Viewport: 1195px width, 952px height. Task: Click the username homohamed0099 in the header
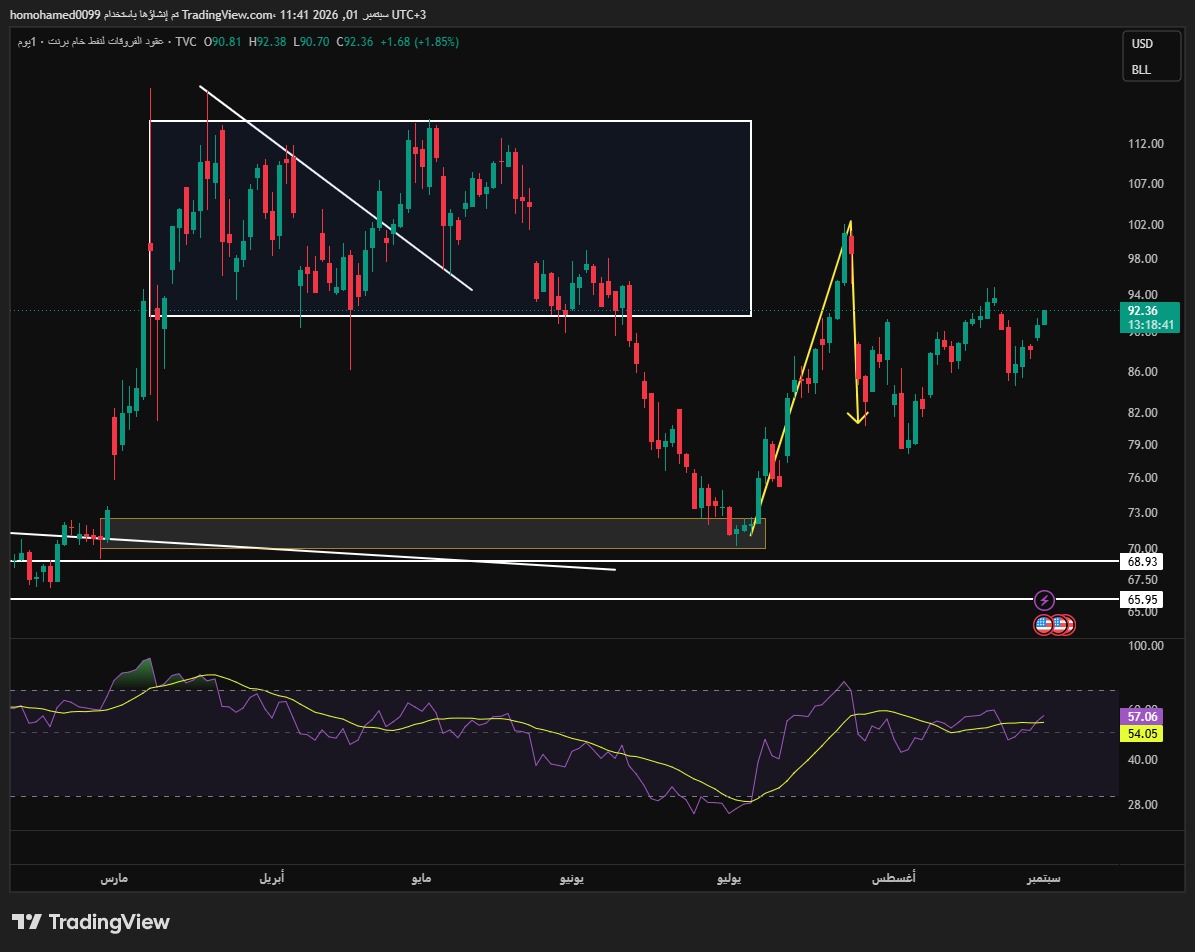(55, 15)
